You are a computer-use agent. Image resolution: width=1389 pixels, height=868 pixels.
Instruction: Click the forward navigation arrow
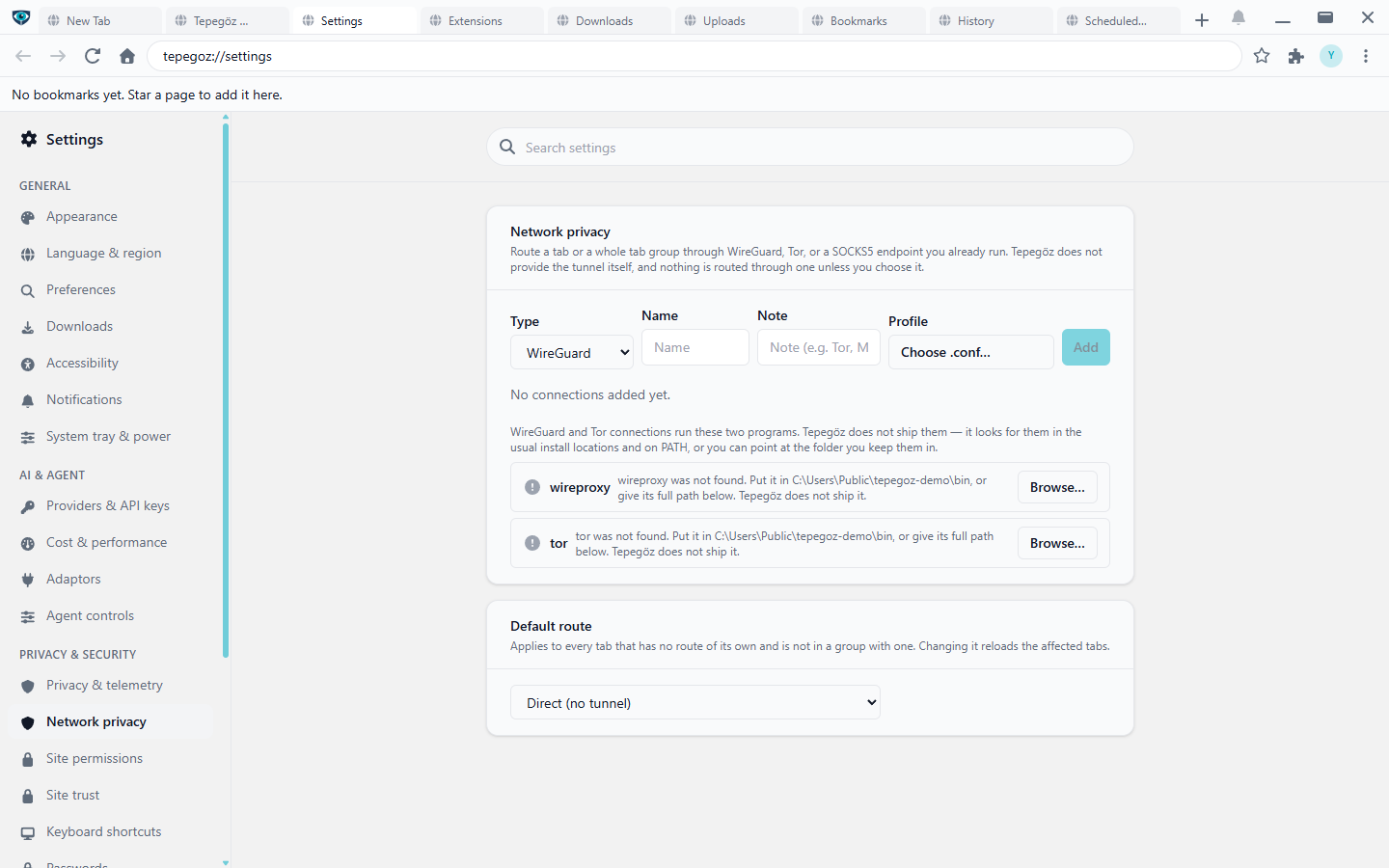point(58,56)
